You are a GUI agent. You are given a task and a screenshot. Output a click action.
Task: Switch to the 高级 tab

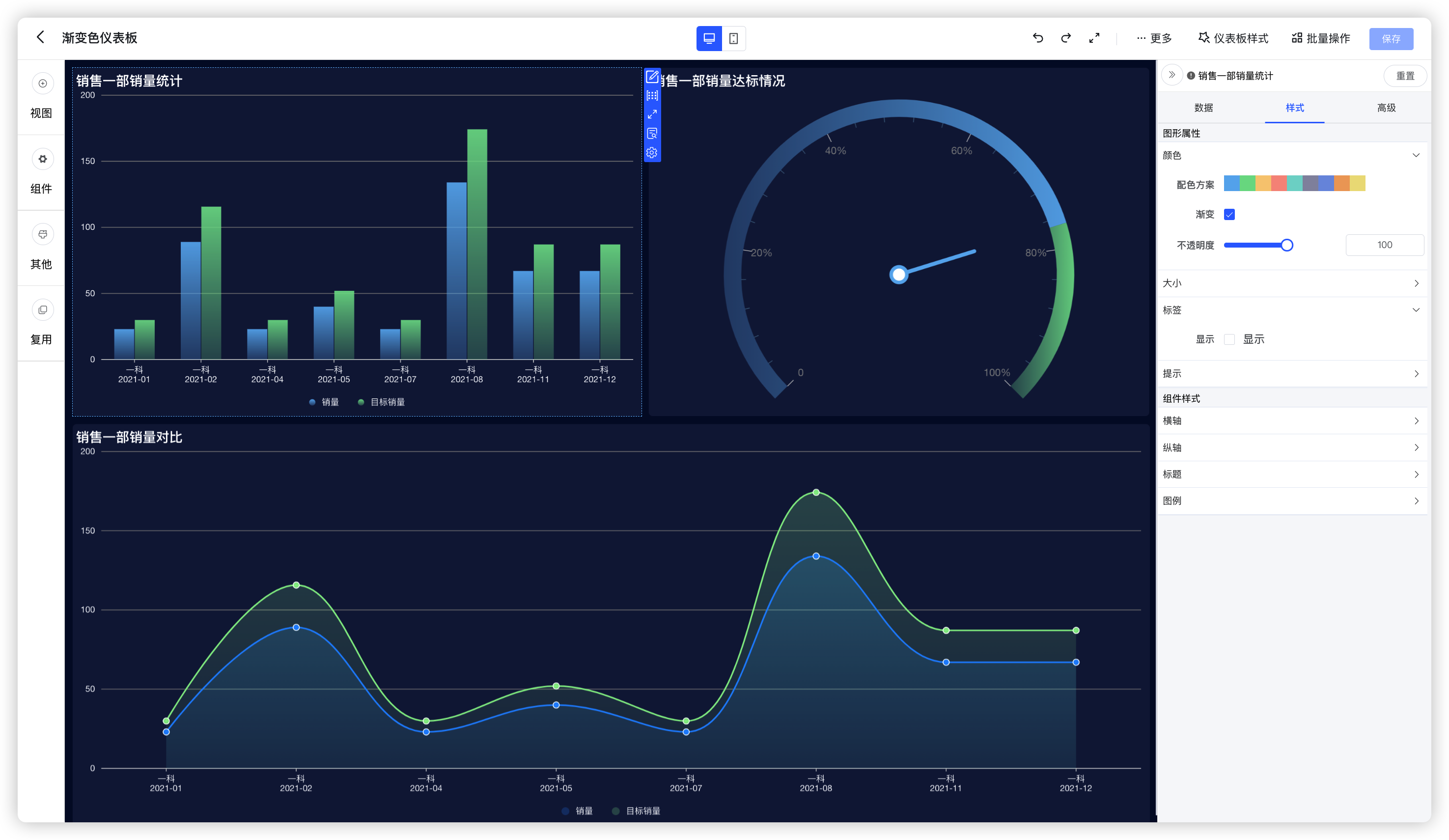pyautogui.click(x=1386, y=108)
